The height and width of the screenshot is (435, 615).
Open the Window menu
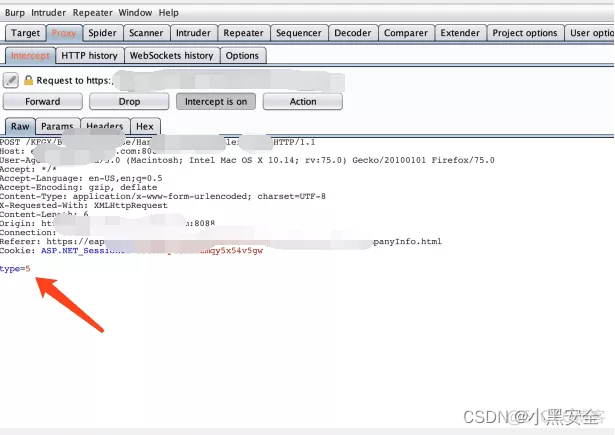135,13
